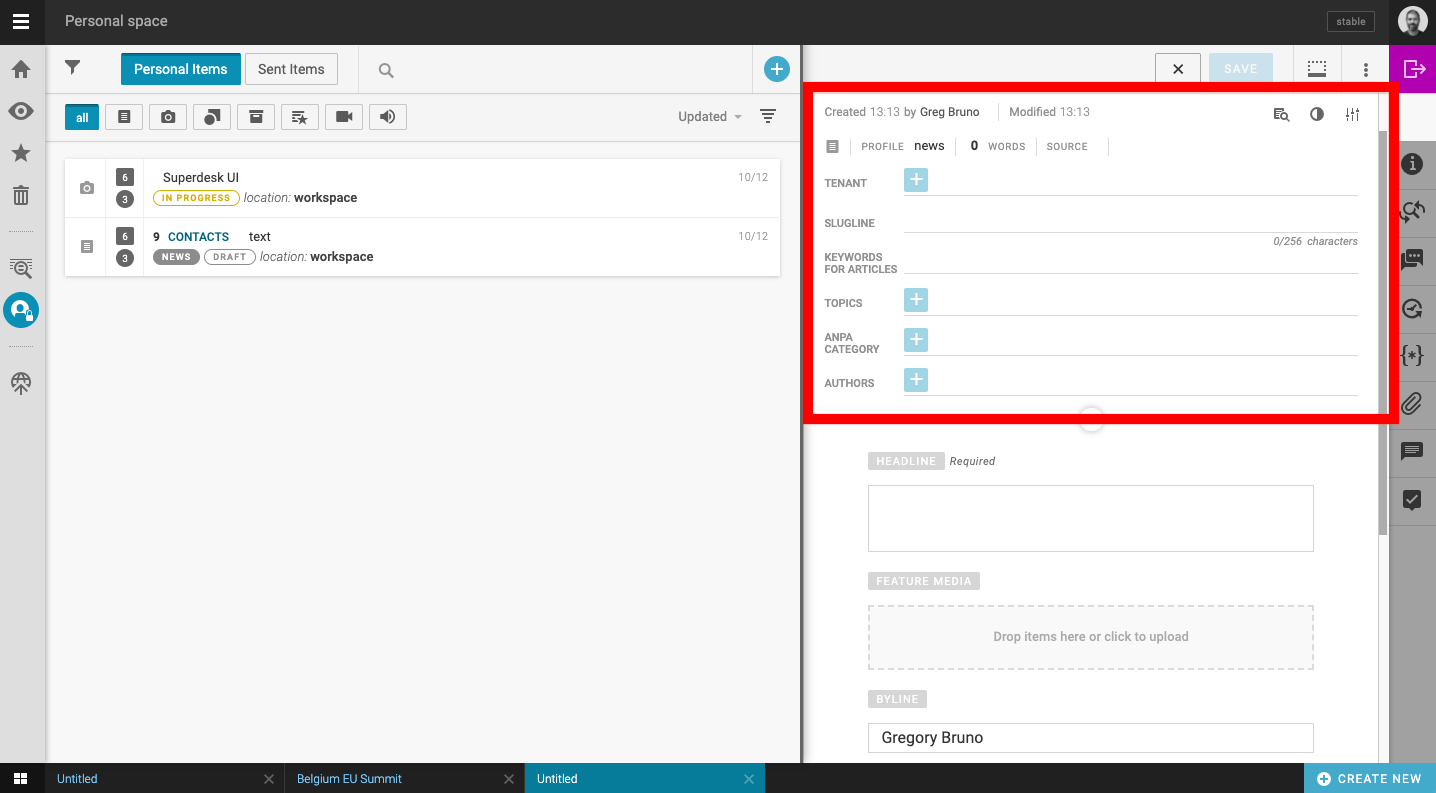Add ANPA Category with the plus button
Image resolution: width=1436 pixels, height=793 pixels.
[916, 340]
